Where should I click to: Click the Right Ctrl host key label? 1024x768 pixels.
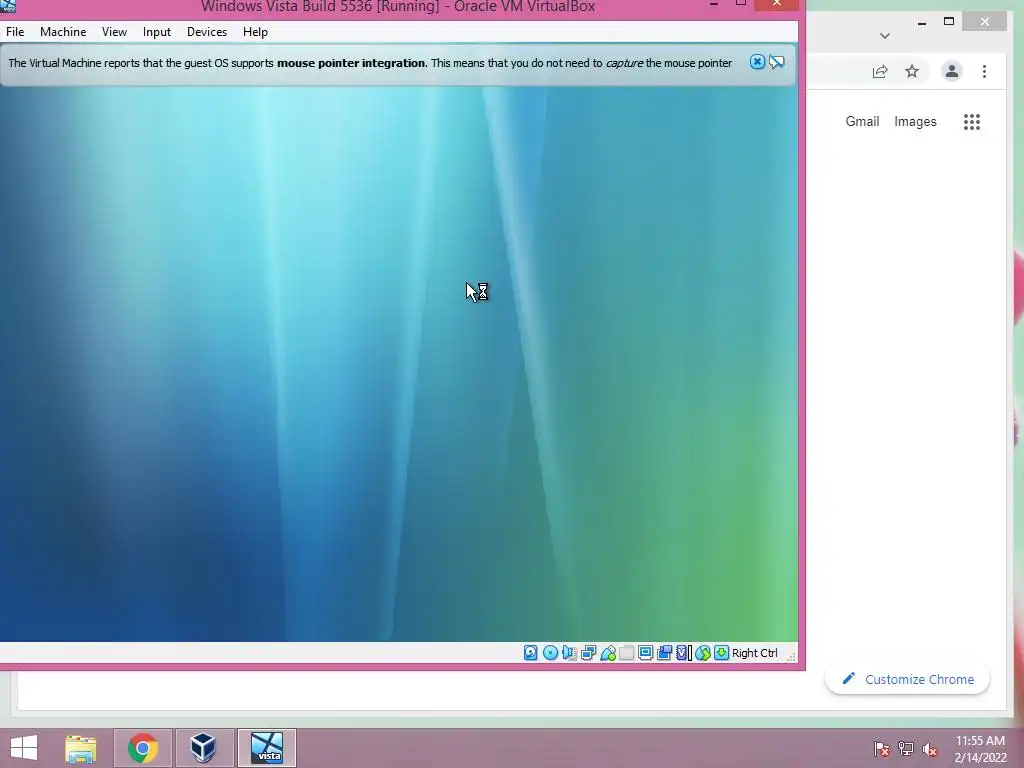pyautogui.click(x=754, y=652)
